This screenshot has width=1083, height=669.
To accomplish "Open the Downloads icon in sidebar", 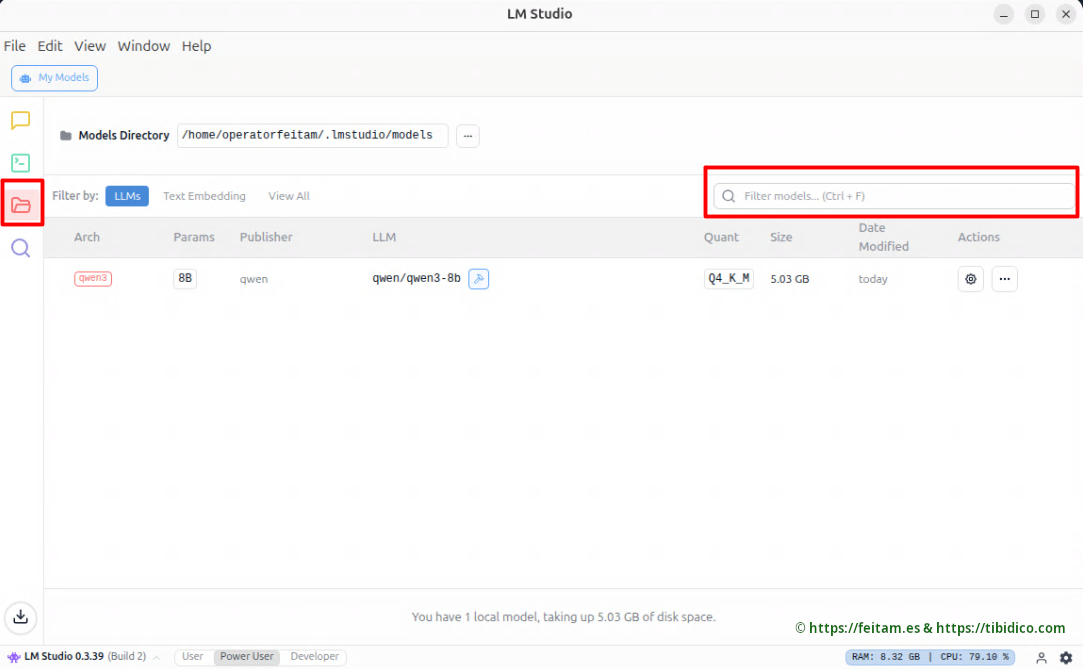I will (x=21, y=616).
